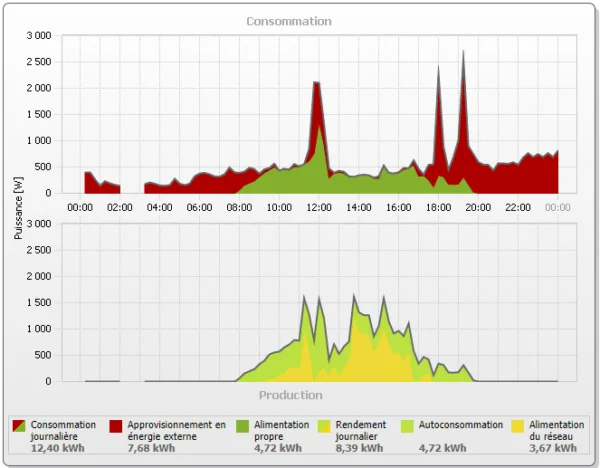Select the Consommation chart title

tap(288, 21)
